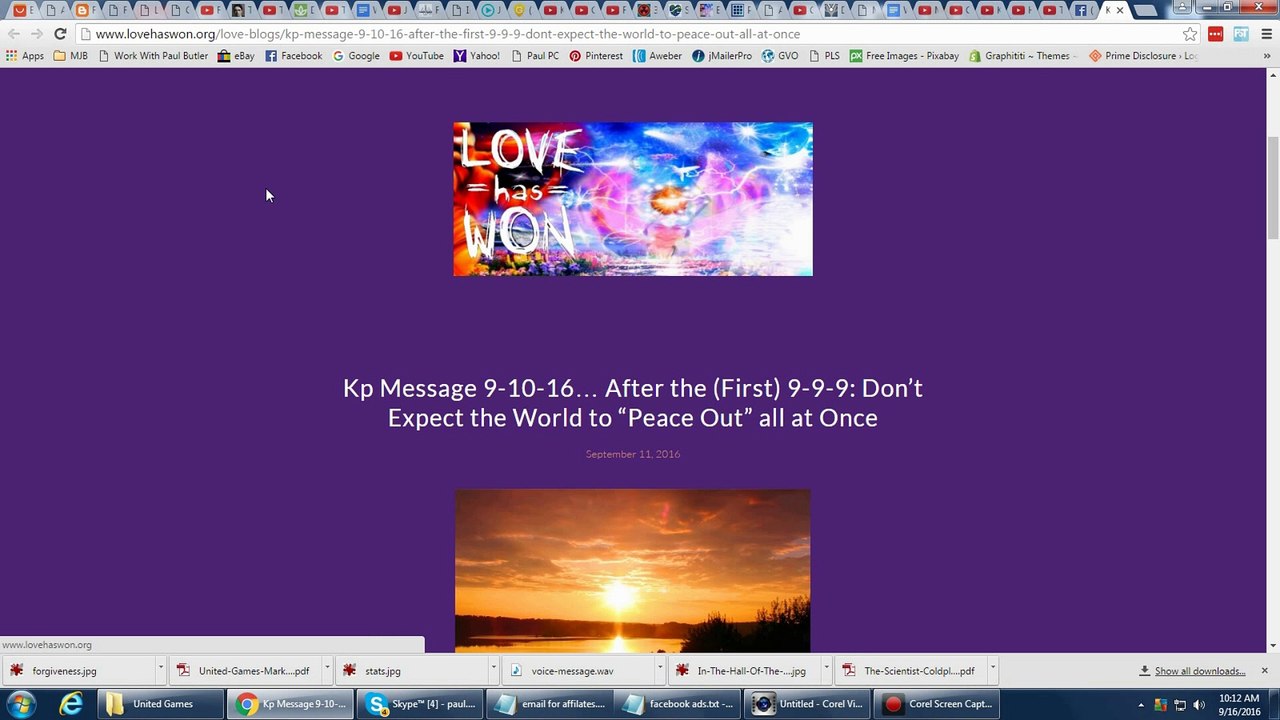Viewport: 1280px width, 720px height.
Task: Bookmark this page with the star icon
Action: (x=1190, y=34)
